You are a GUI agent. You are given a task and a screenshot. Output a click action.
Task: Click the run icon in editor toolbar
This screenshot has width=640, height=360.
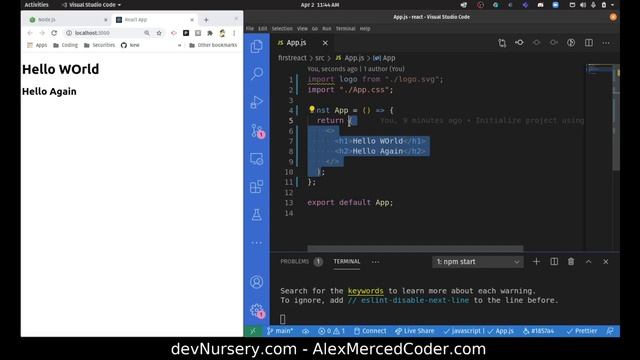pos(571,42)
